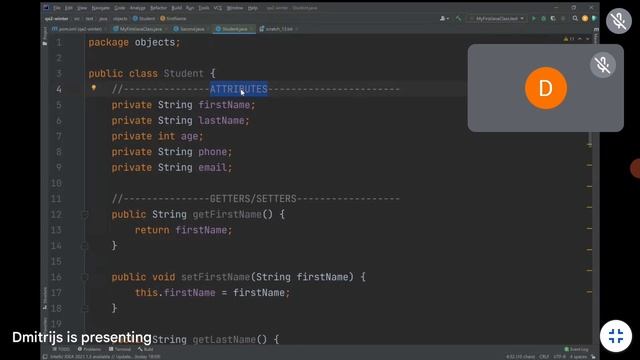Click the CRLF line separator in status bar

(x=544, y=357)
